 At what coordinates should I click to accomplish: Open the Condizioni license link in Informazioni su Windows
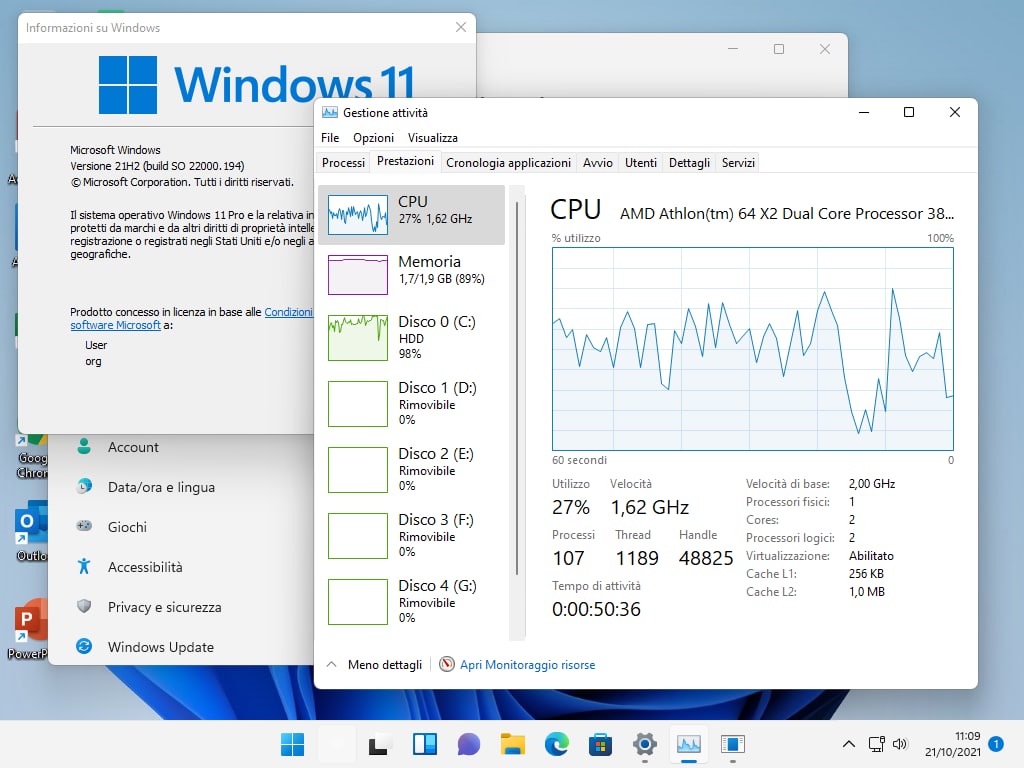[288, 312]
